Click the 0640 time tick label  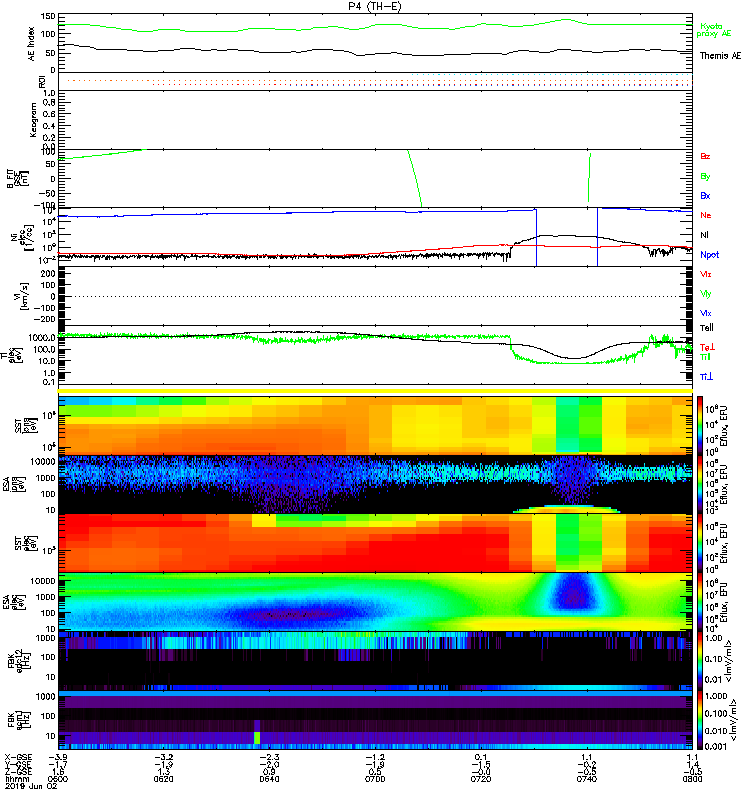point(269,779)
